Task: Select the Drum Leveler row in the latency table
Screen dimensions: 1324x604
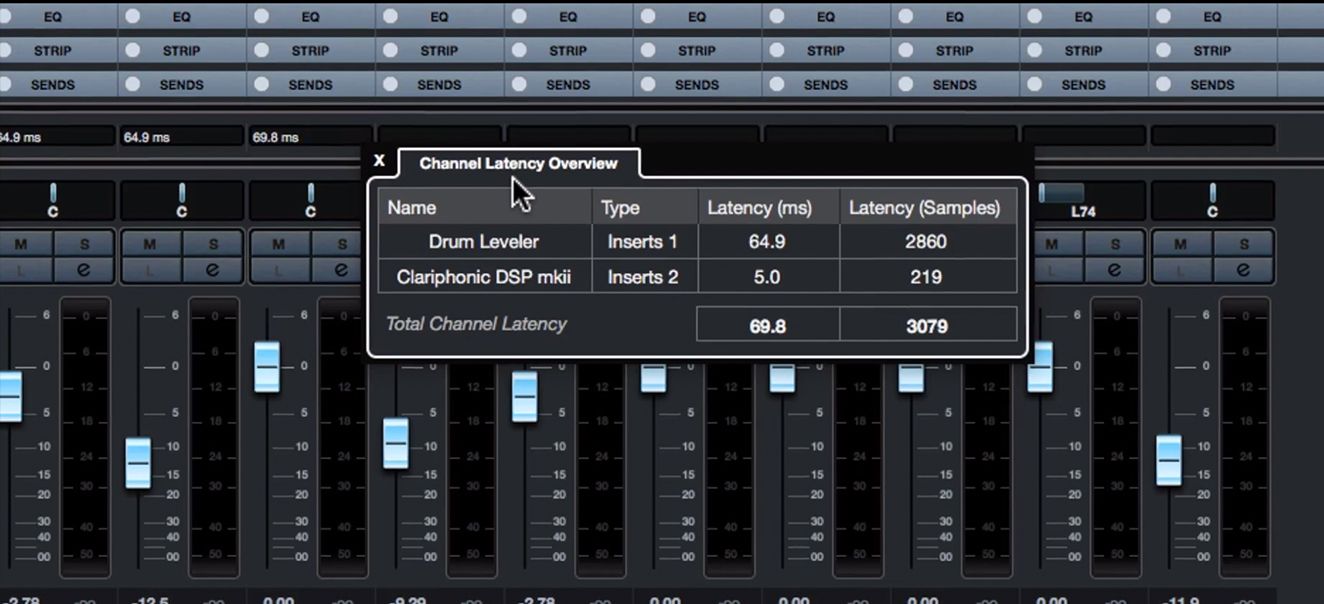Action: (x=484, y=241)
